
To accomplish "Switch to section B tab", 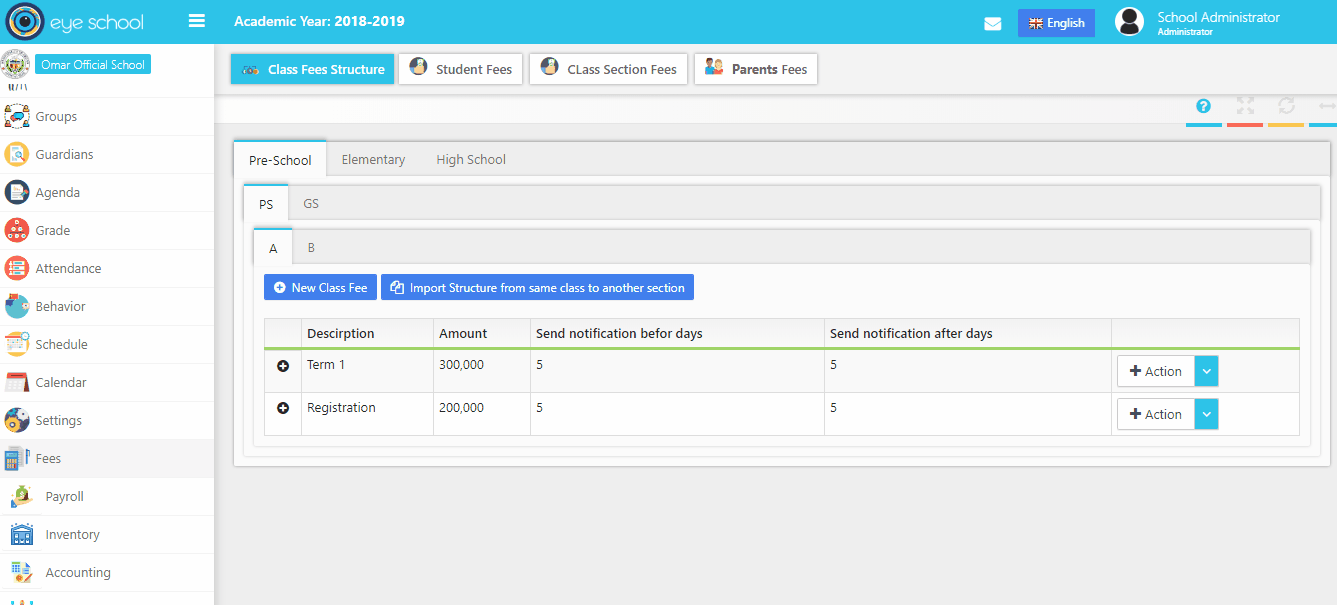I will tap(311, 247).
